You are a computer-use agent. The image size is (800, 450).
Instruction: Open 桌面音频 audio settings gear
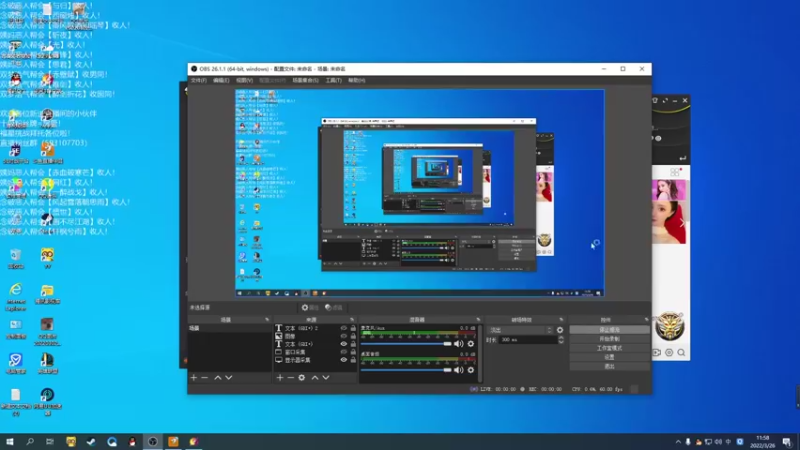(x=471, y=370)
